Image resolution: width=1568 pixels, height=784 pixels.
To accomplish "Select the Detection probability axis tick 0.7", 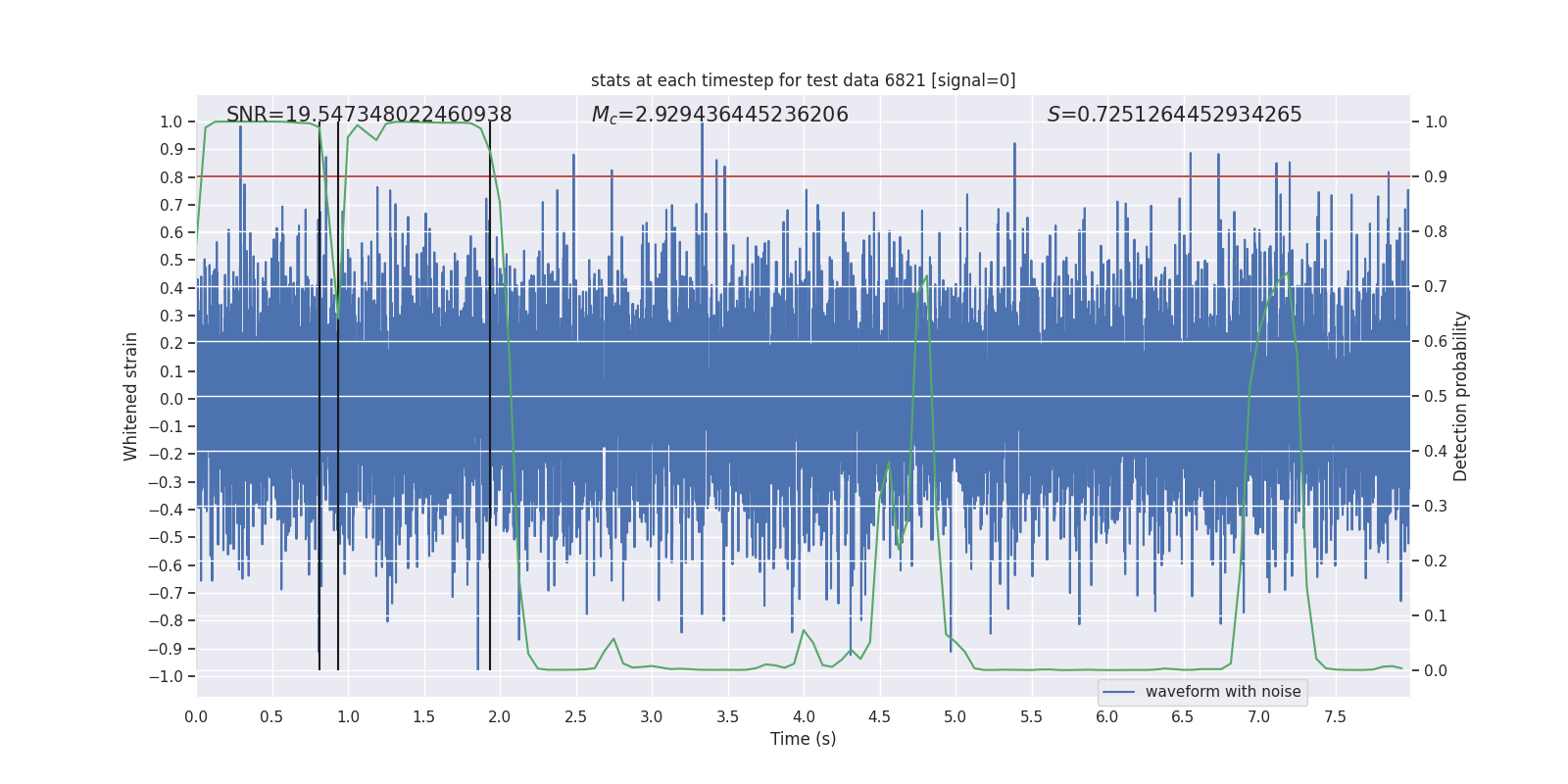I will pyautogui.click(x=1436, y=287).
